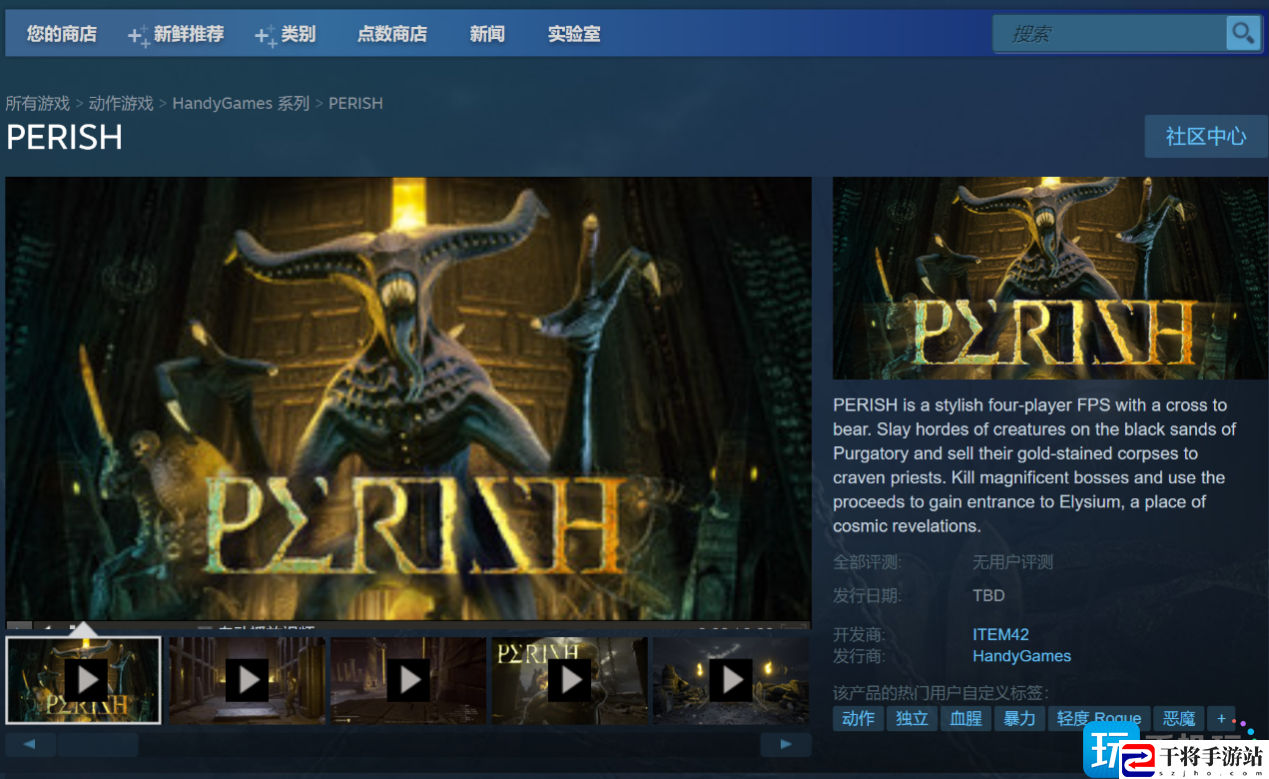
Task: Play the fourth thumbnail with PERISH title
Action: point(570,680)
